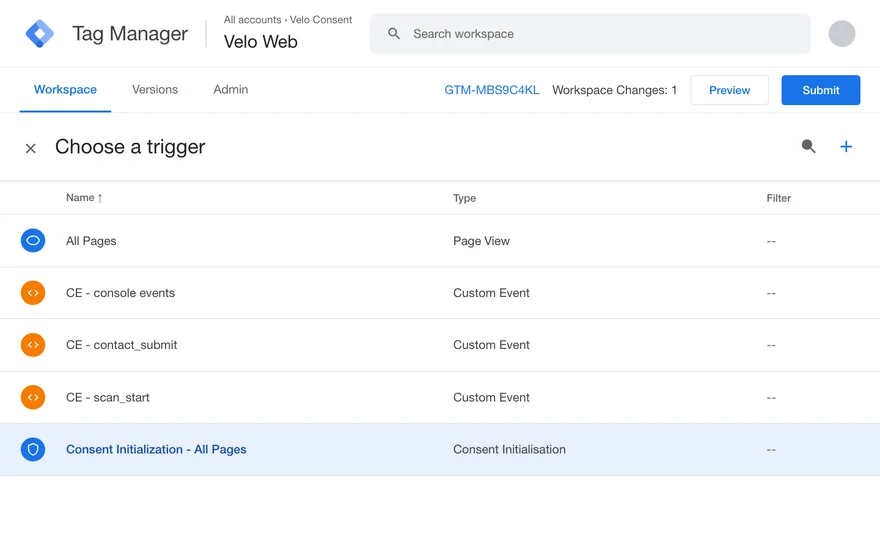This screenshot has height=550, width=880.
Task: Click Custom Event type for CE - contact_submit
Action: tap(491, 345)
